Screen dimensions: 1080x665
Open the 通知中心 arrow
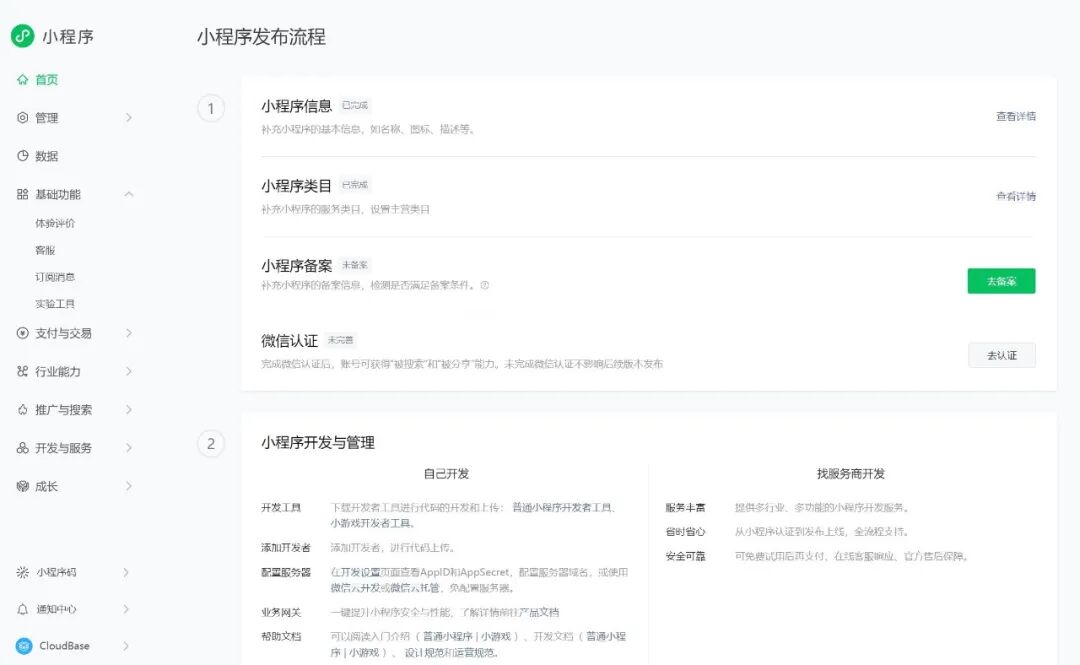[x=126, y=609]
